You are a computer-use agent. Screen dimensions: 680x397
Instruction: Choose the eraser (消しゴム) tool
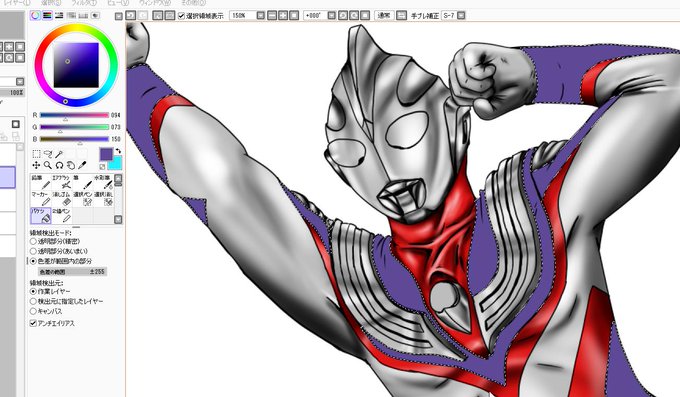pyautogui.click(x=62, y=199)
